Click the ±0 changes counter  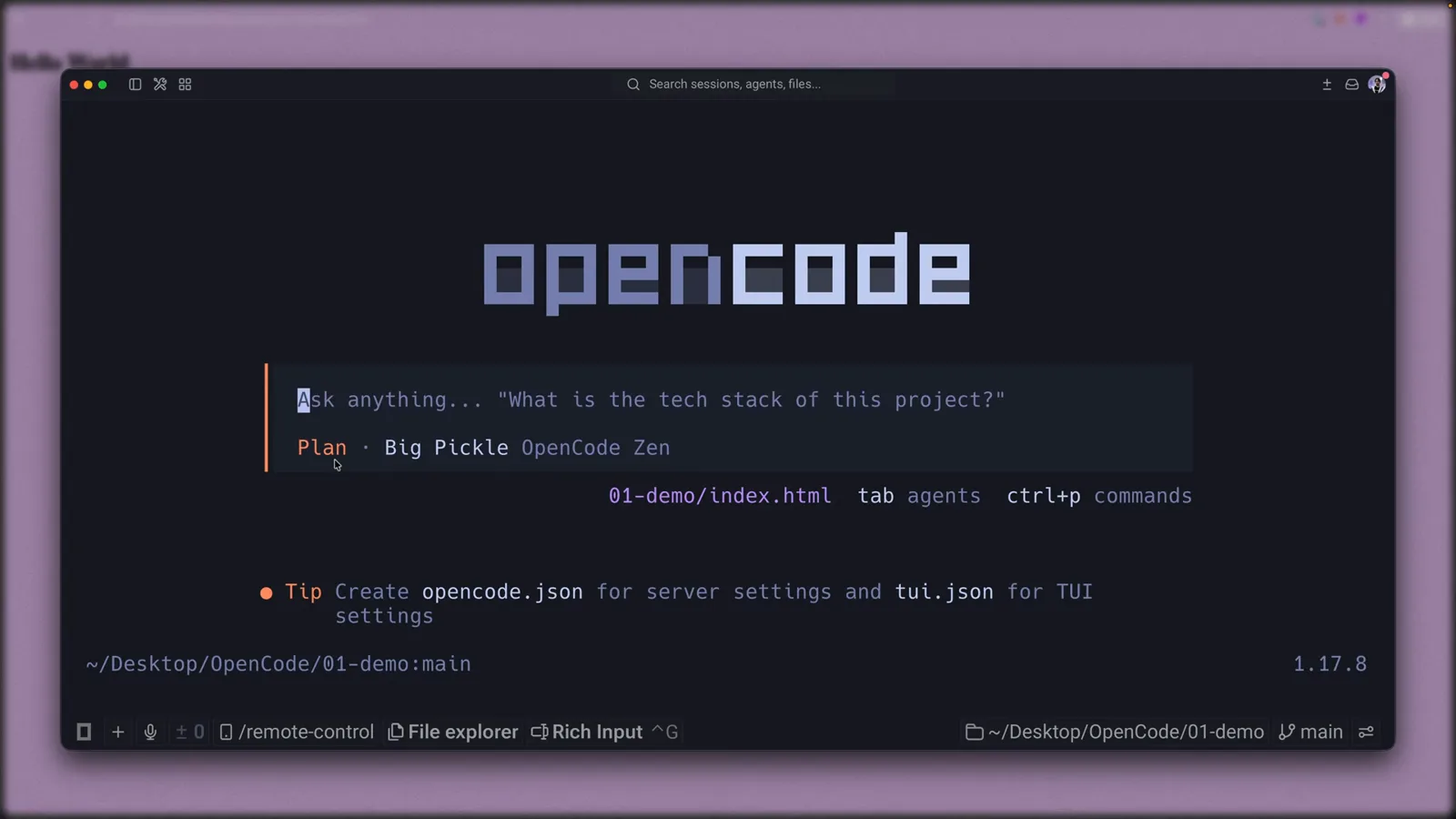(x=189, y=732)
